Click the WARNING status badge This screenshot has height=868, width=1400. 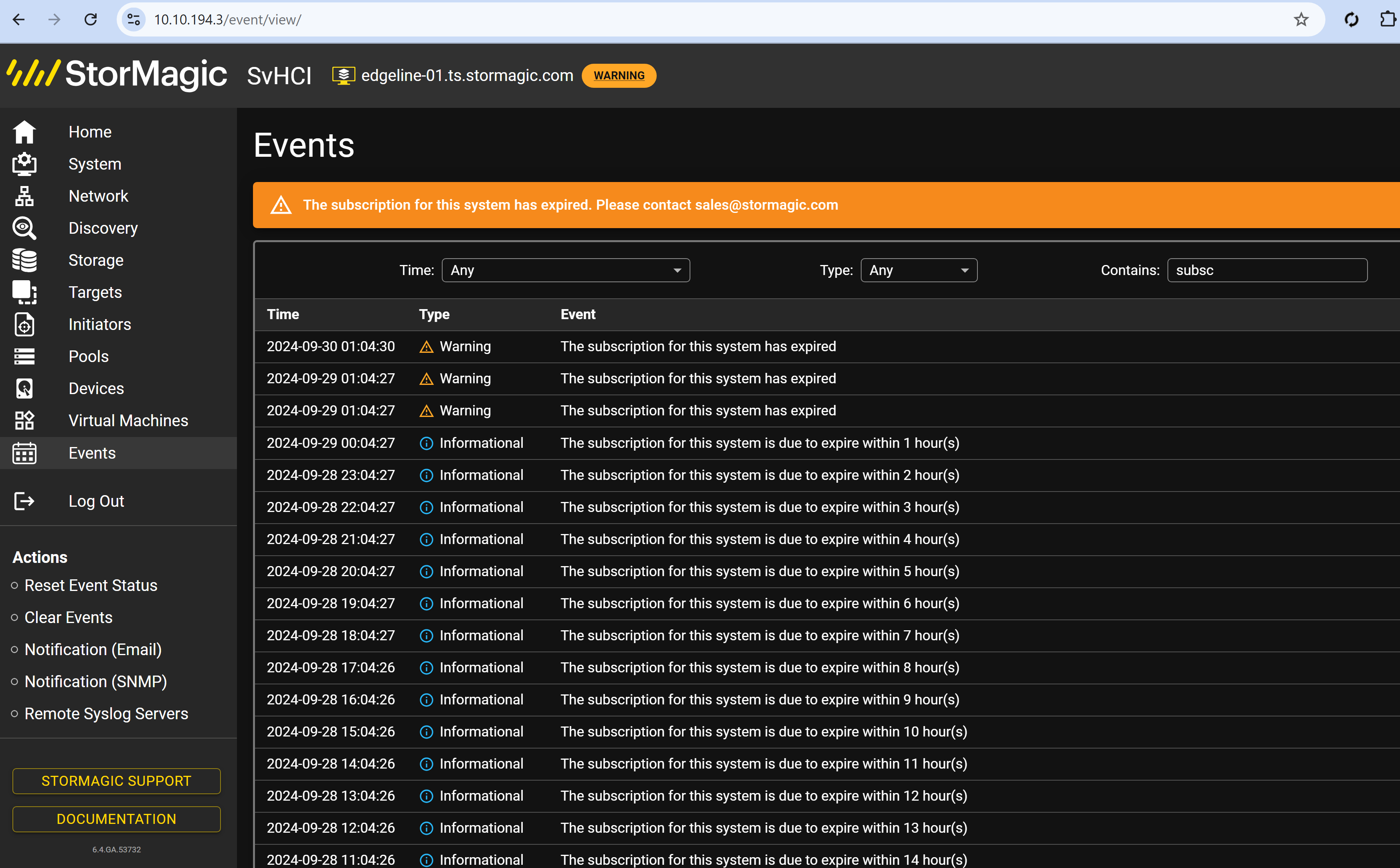point(619,75)
